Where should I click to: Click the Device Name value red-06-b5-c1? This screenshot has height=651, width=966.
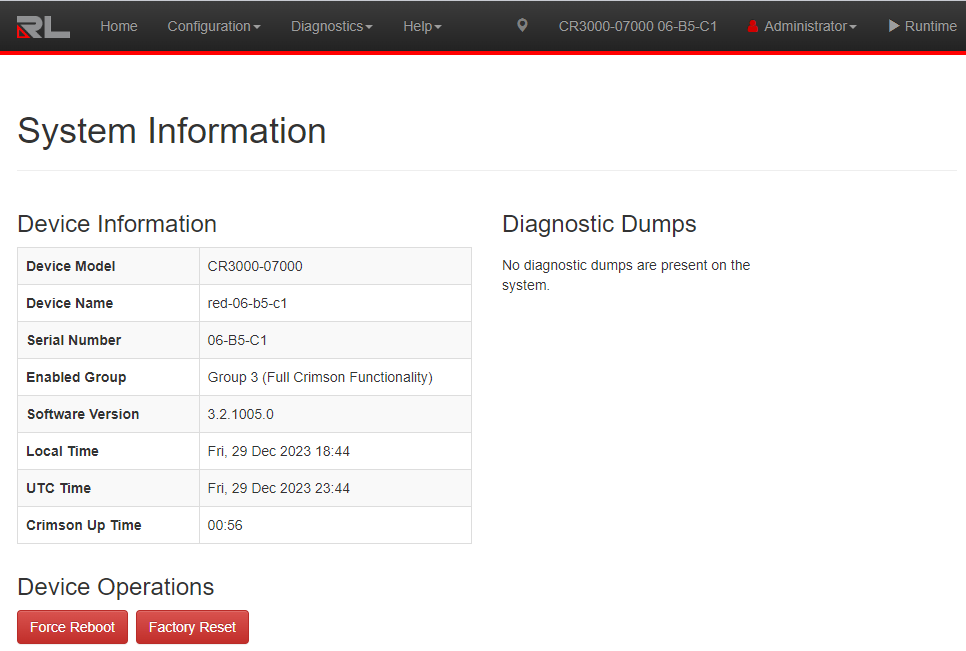(x=247, y=303)
